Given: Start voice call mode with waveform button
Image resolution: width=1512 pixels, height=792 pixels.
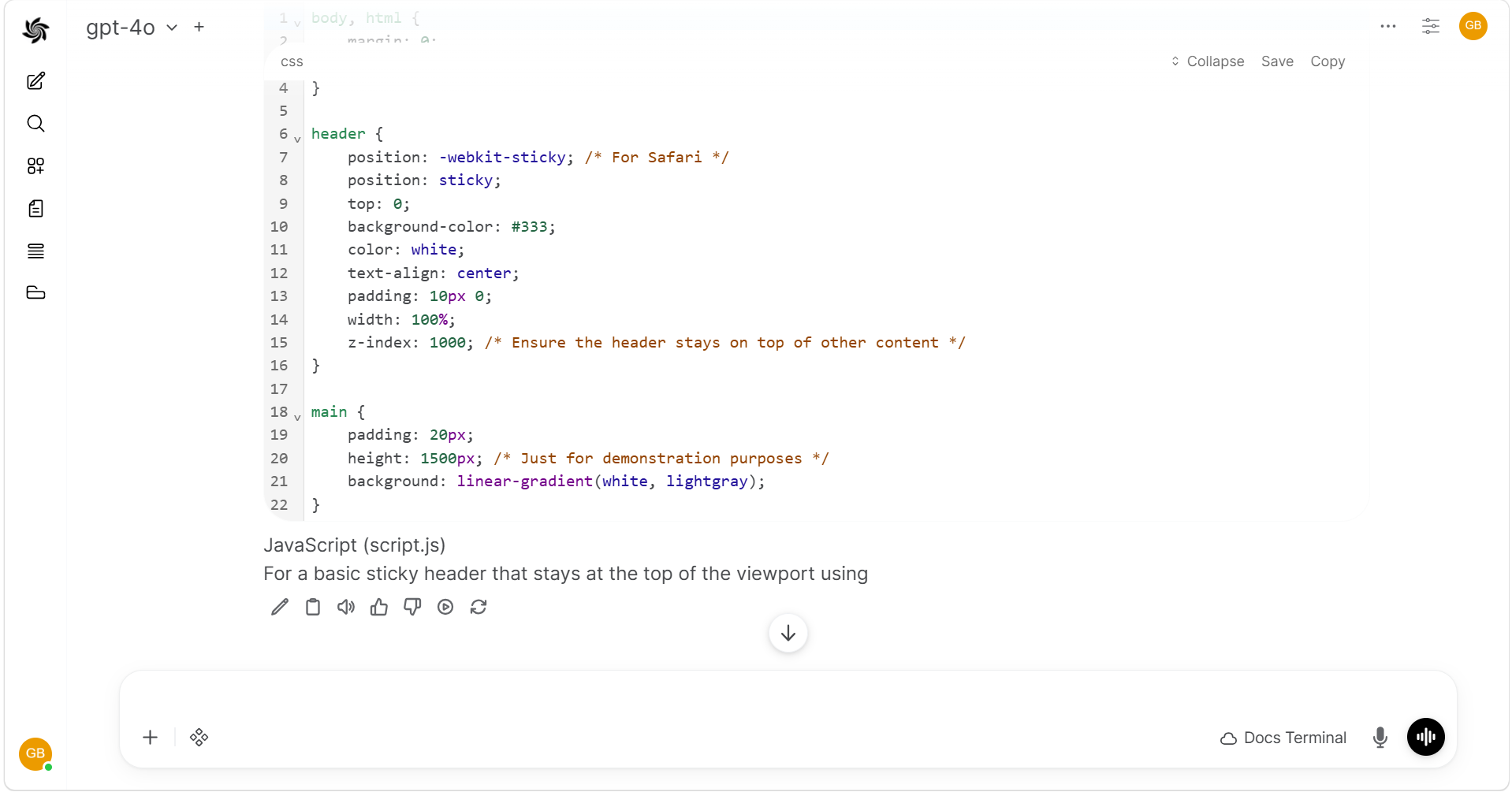Looking at the screenshot, I should coord(1426,737).
